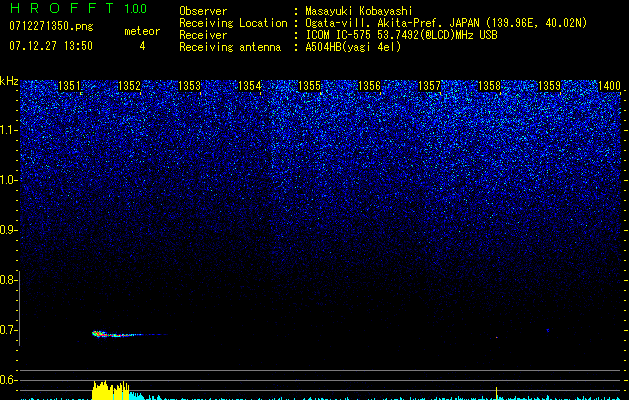Click the Observer field label
The image size is (629, 400).
coord(203,11)
